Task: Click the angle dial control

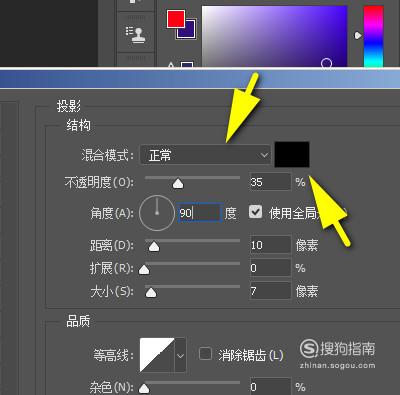Action: [157, 213]
